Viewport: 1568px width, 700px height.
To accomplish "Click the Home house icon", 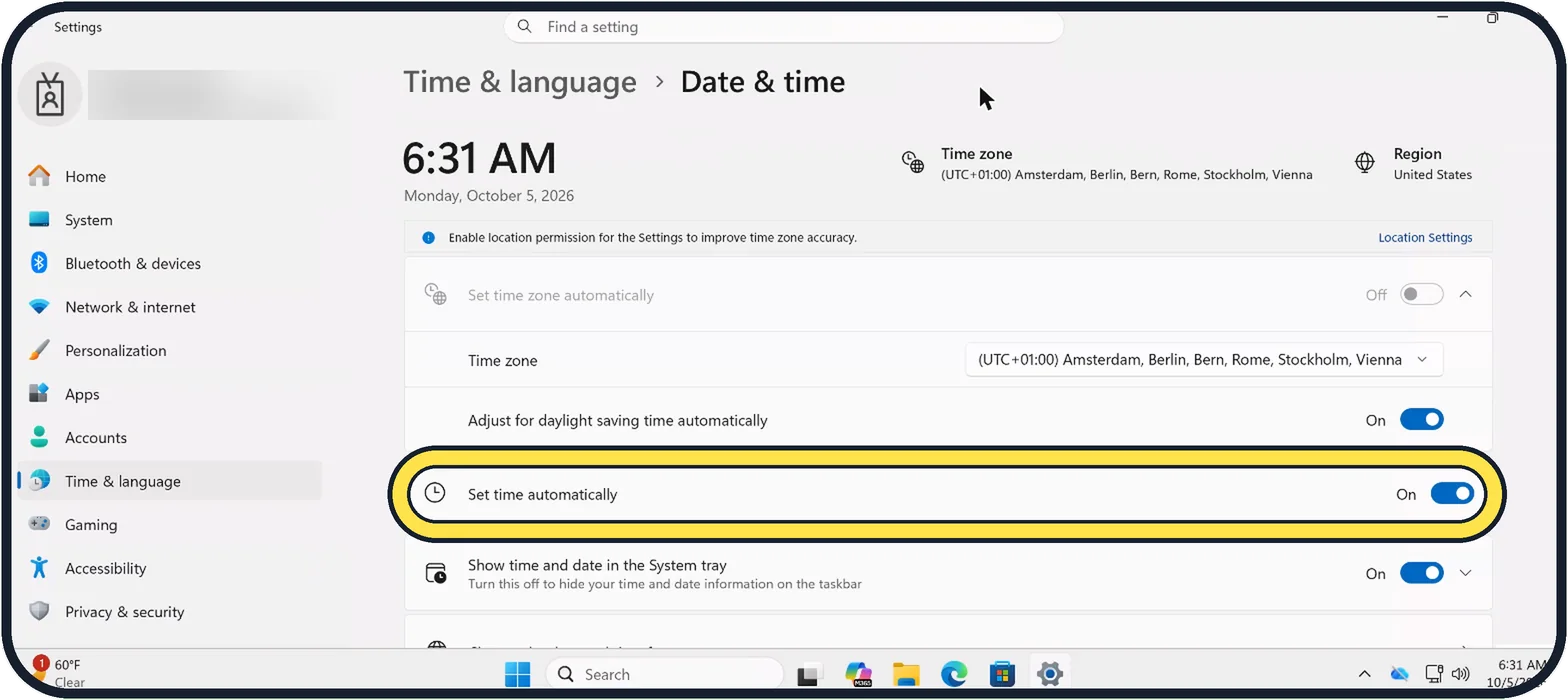I will 39,176.
